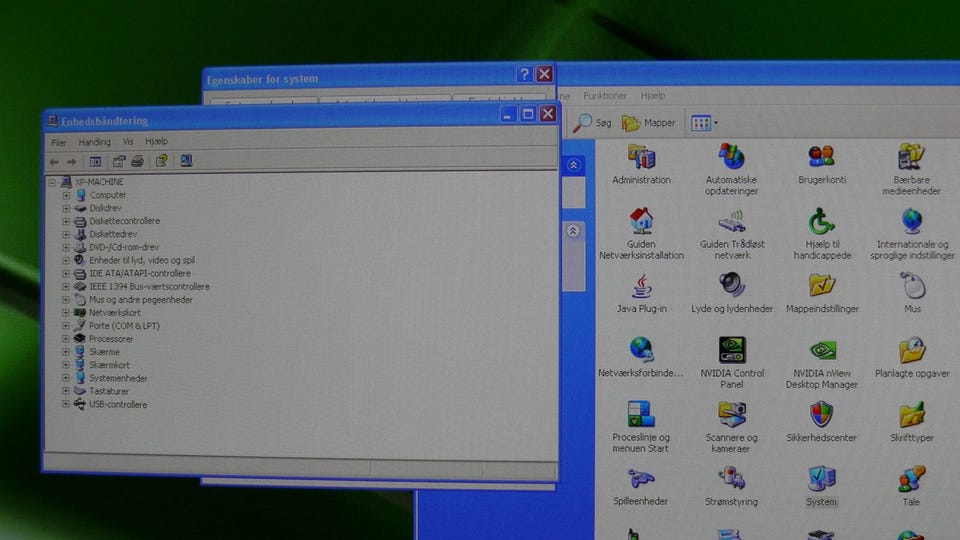Open Guiden Netværksinstallation icon
Screen dimensions: 960x540
coord(641,221)
